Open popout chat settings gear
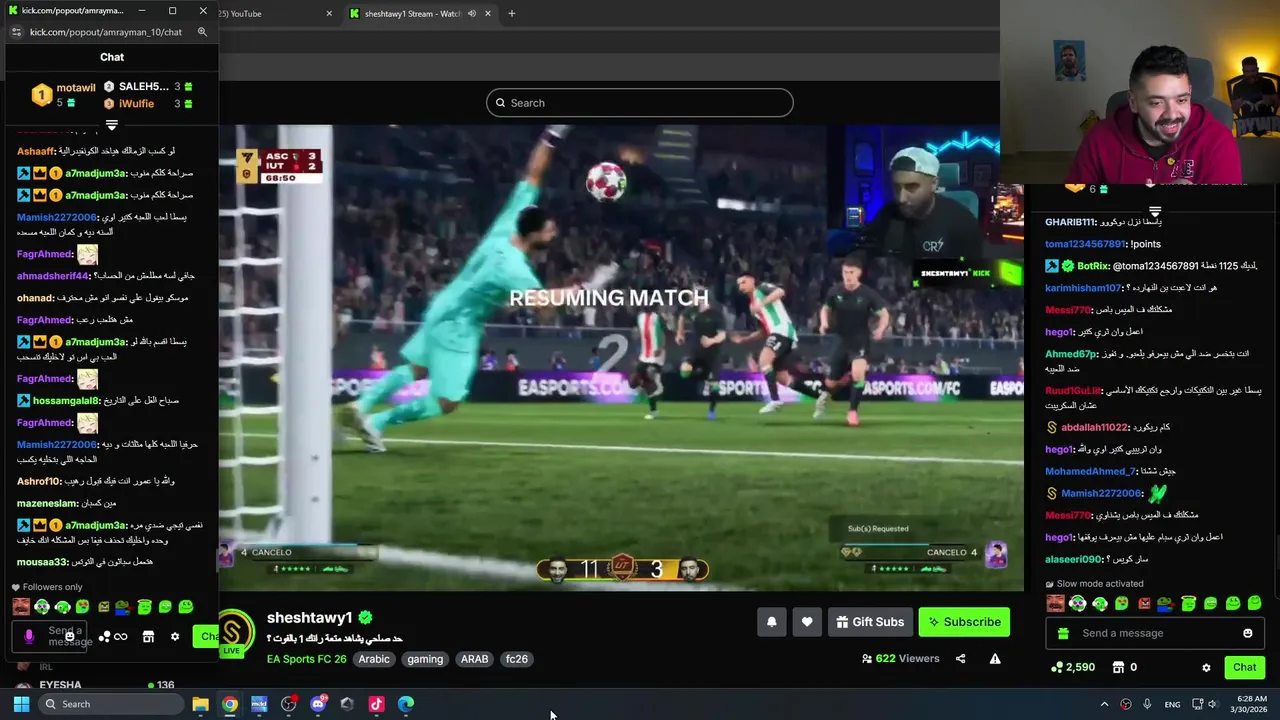Screen dimensions: 1280x720 (x=175, y=637)
